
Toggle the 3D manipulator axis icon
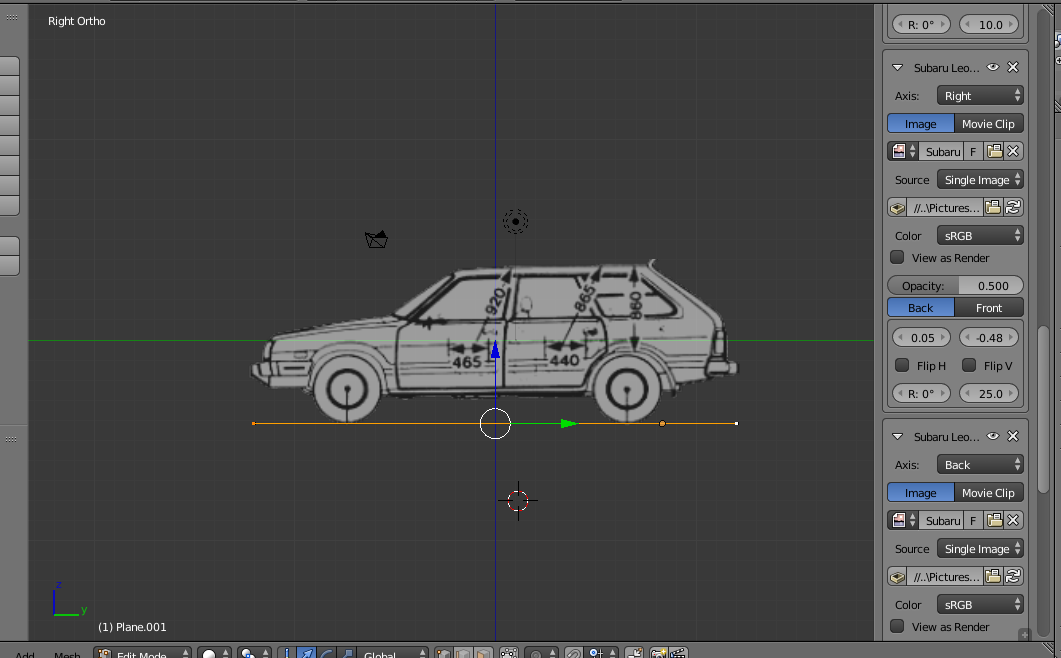click(287, 653)
